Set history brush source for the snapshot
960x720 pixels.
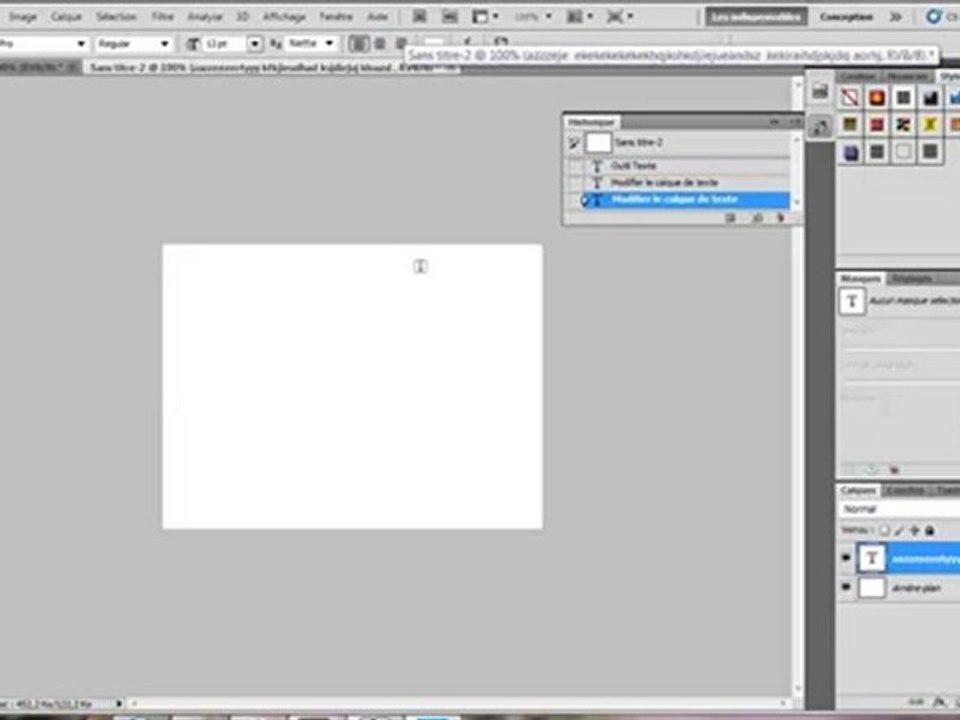click(574, 143)
